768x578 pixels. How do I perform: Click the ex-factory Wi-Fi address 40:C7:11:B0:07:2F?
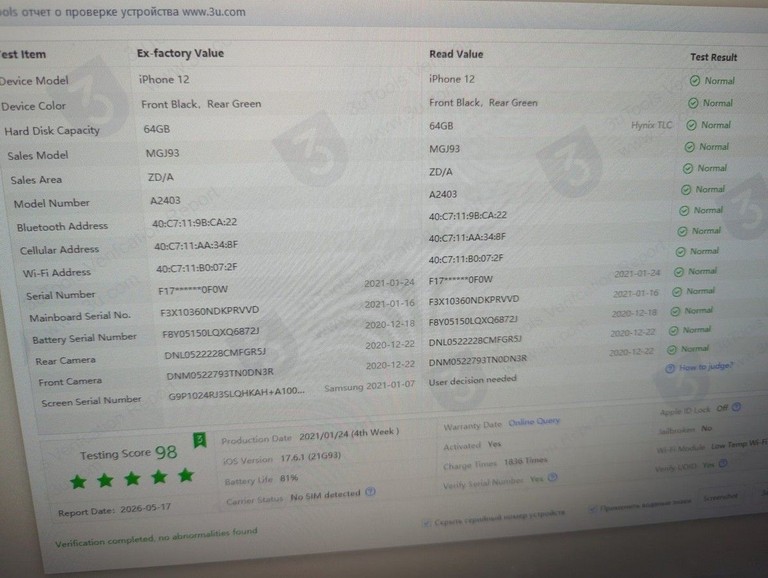pos(196,268)
